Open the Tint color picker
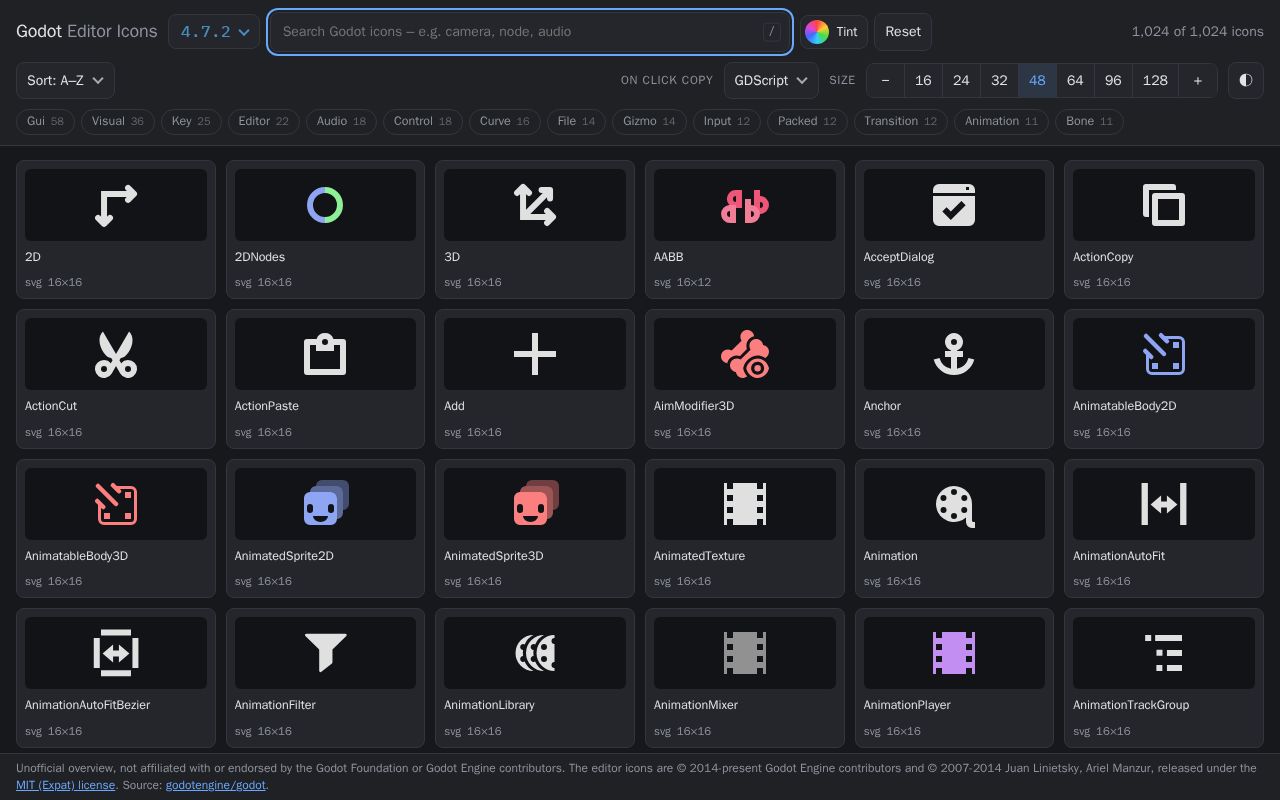The width and height of the screenshot is (1280, 800). (x=833, y=32)
